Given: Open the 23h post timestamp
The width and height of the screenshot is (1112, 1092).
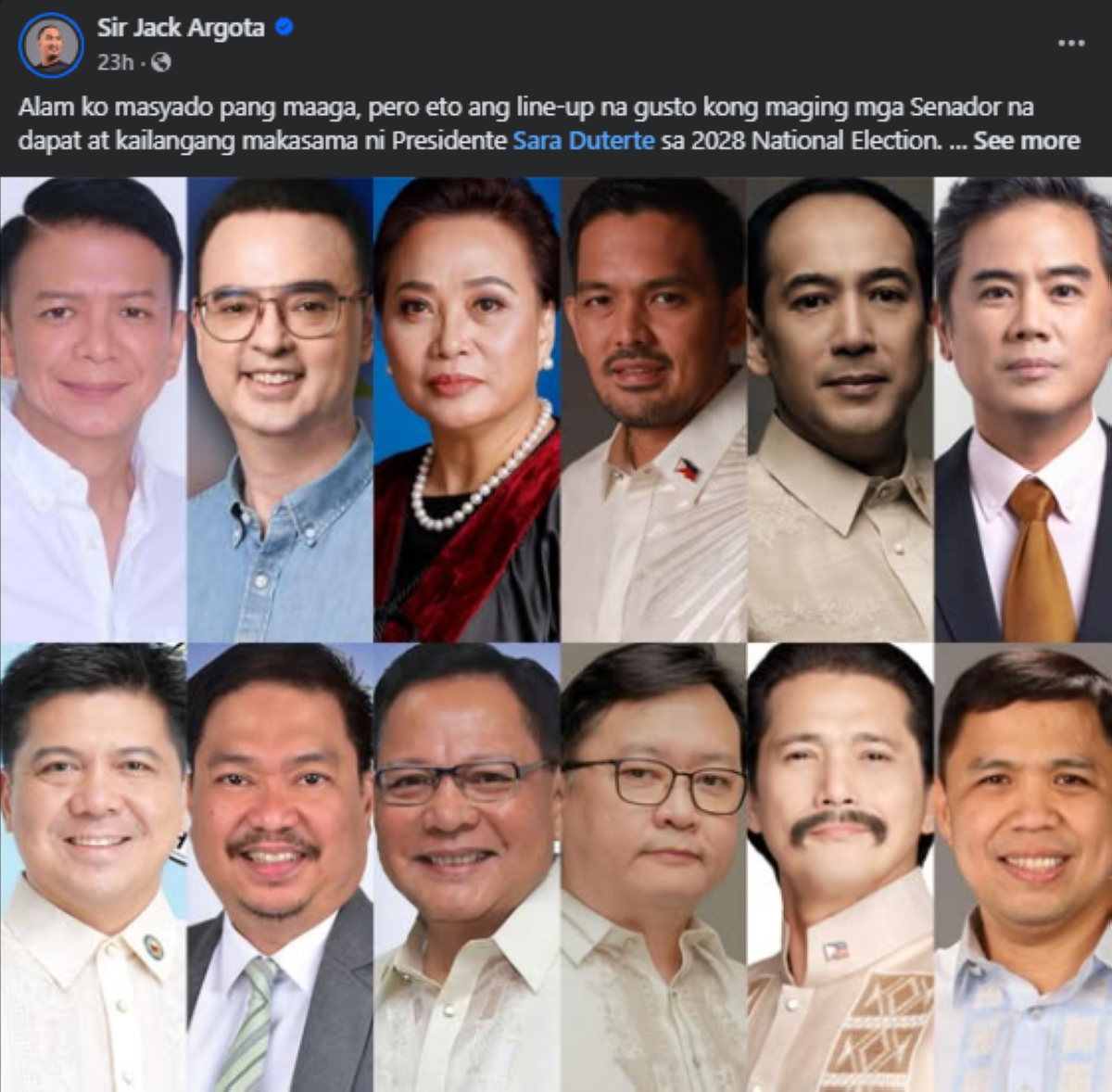Looking at the screenshot, I should pyautogui.click(x=116, y=62).
